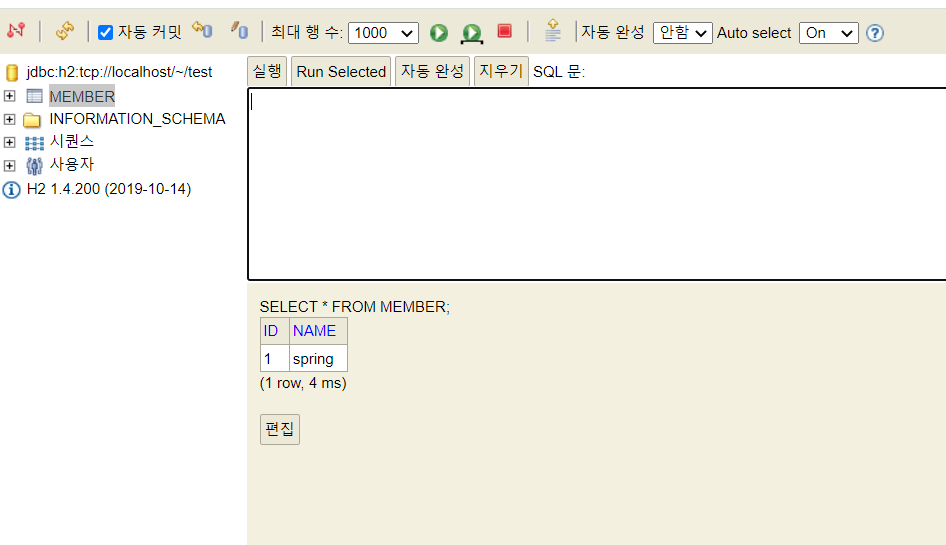The width and height of the screenshot is (946, 545).
Task: Click the cell containing 1
Action: [275, 358]
